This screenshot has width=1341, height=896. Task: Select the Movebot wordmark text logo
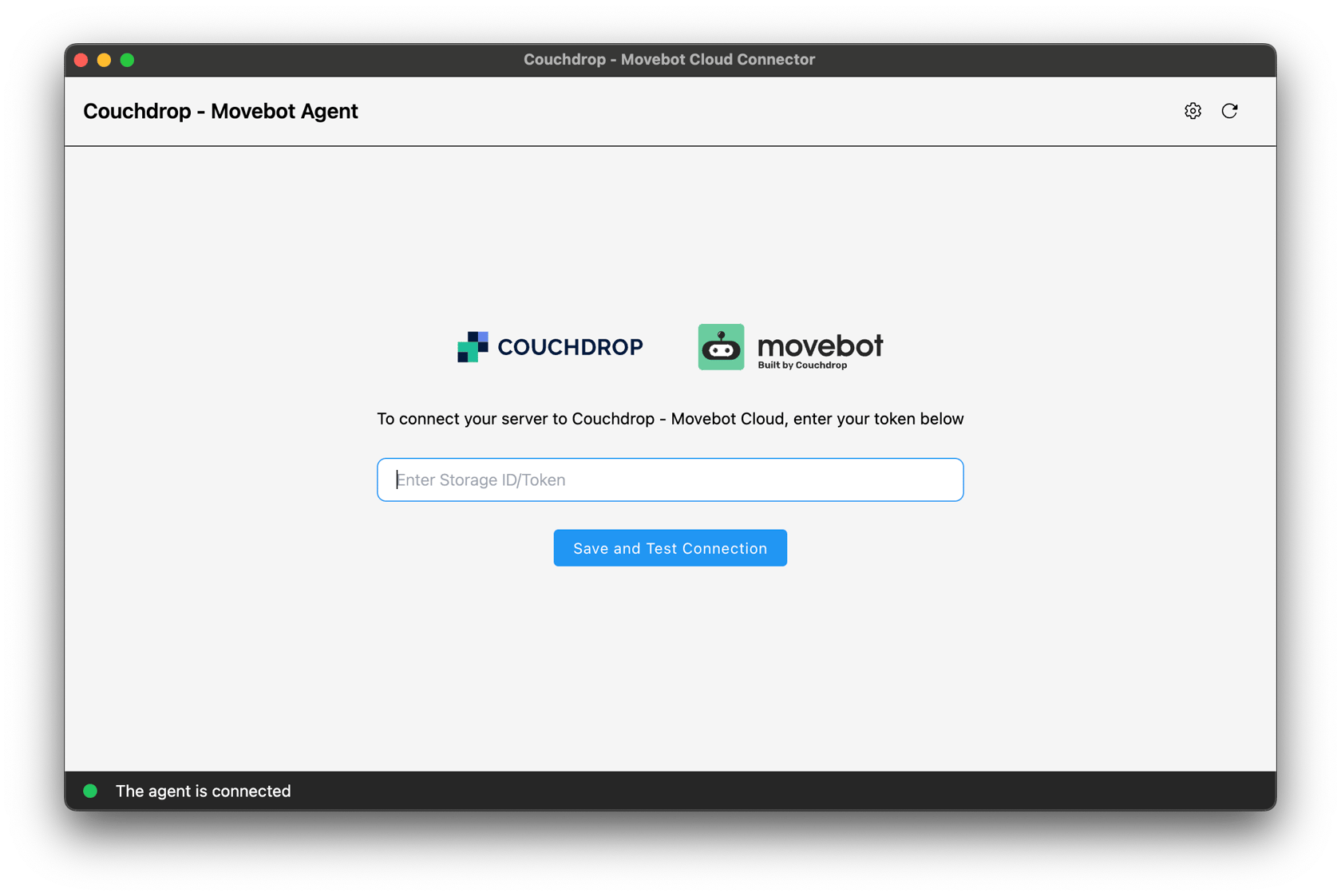point(821,346)
